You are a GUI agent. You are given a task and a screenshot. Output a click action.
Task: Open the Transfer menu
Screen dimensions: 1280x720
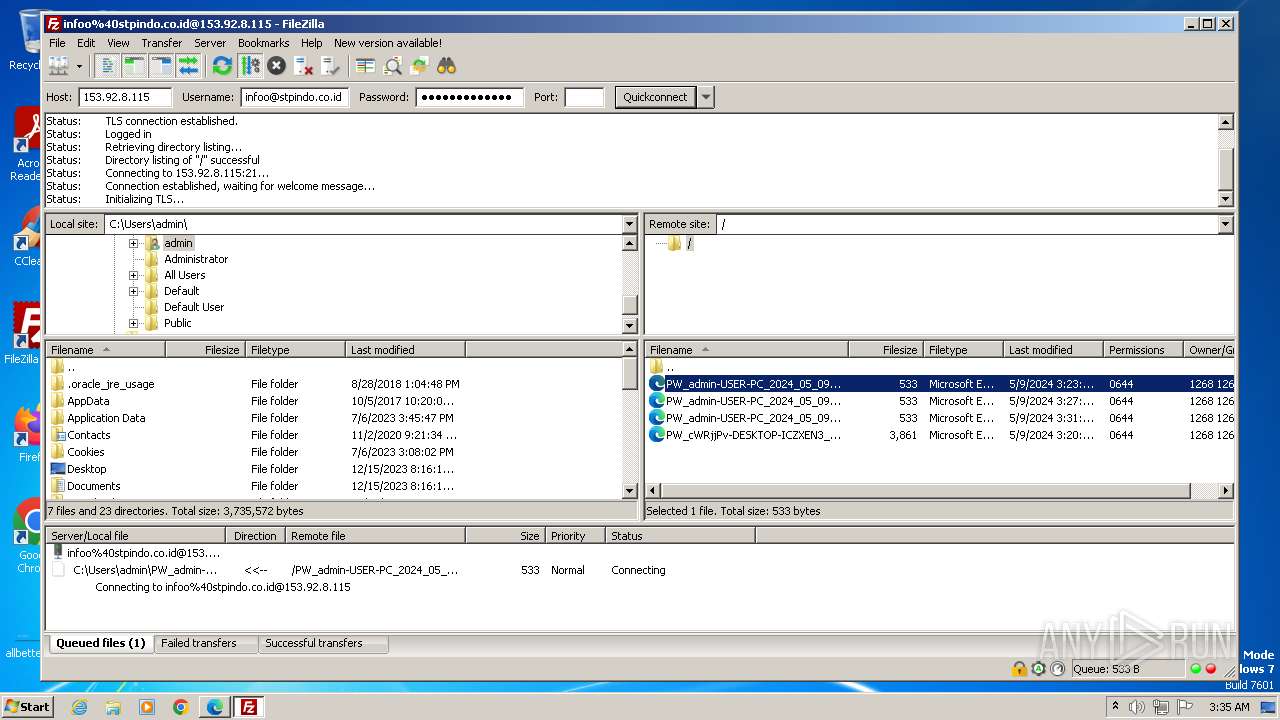coord(161,43)
